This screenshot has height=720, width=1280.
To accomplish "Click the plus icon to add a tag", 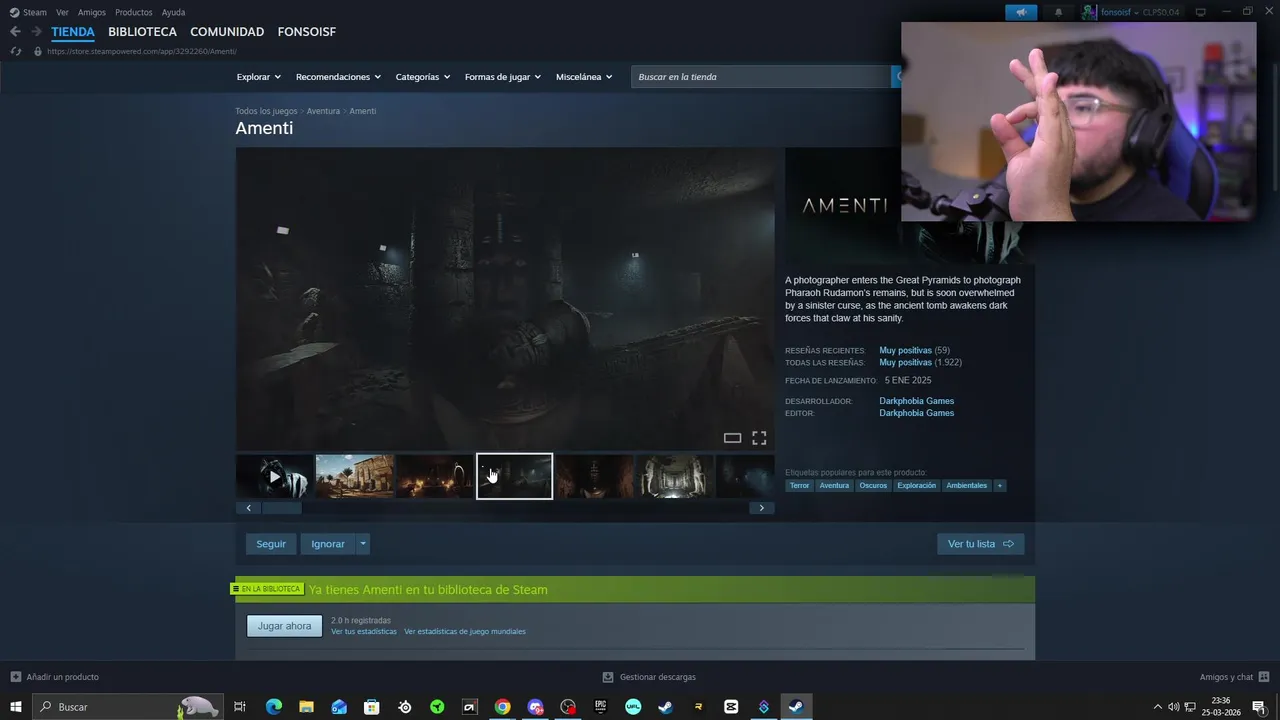I will pyautogui.click(x=999, y=485).
